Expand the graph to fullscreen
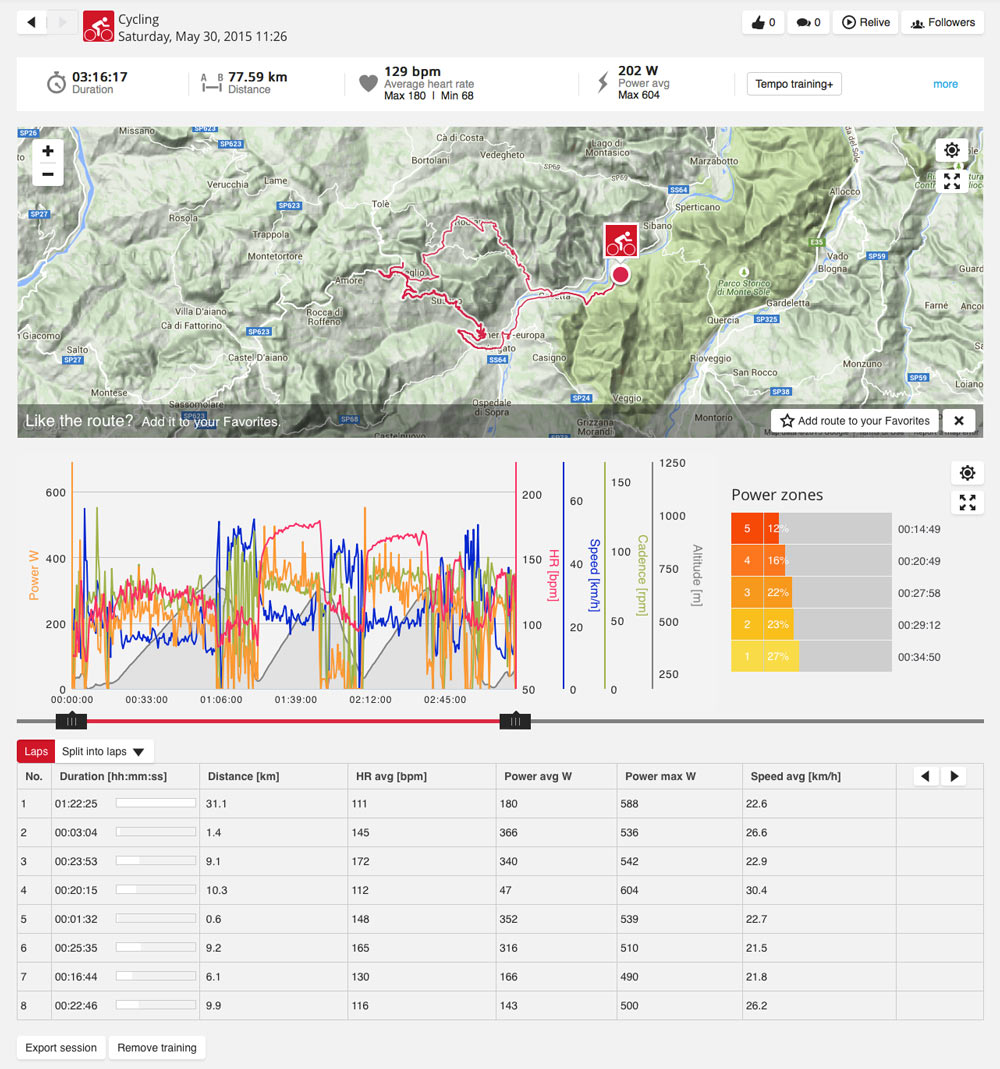This screenshot has height=1069, width=1000. [967, 502]
